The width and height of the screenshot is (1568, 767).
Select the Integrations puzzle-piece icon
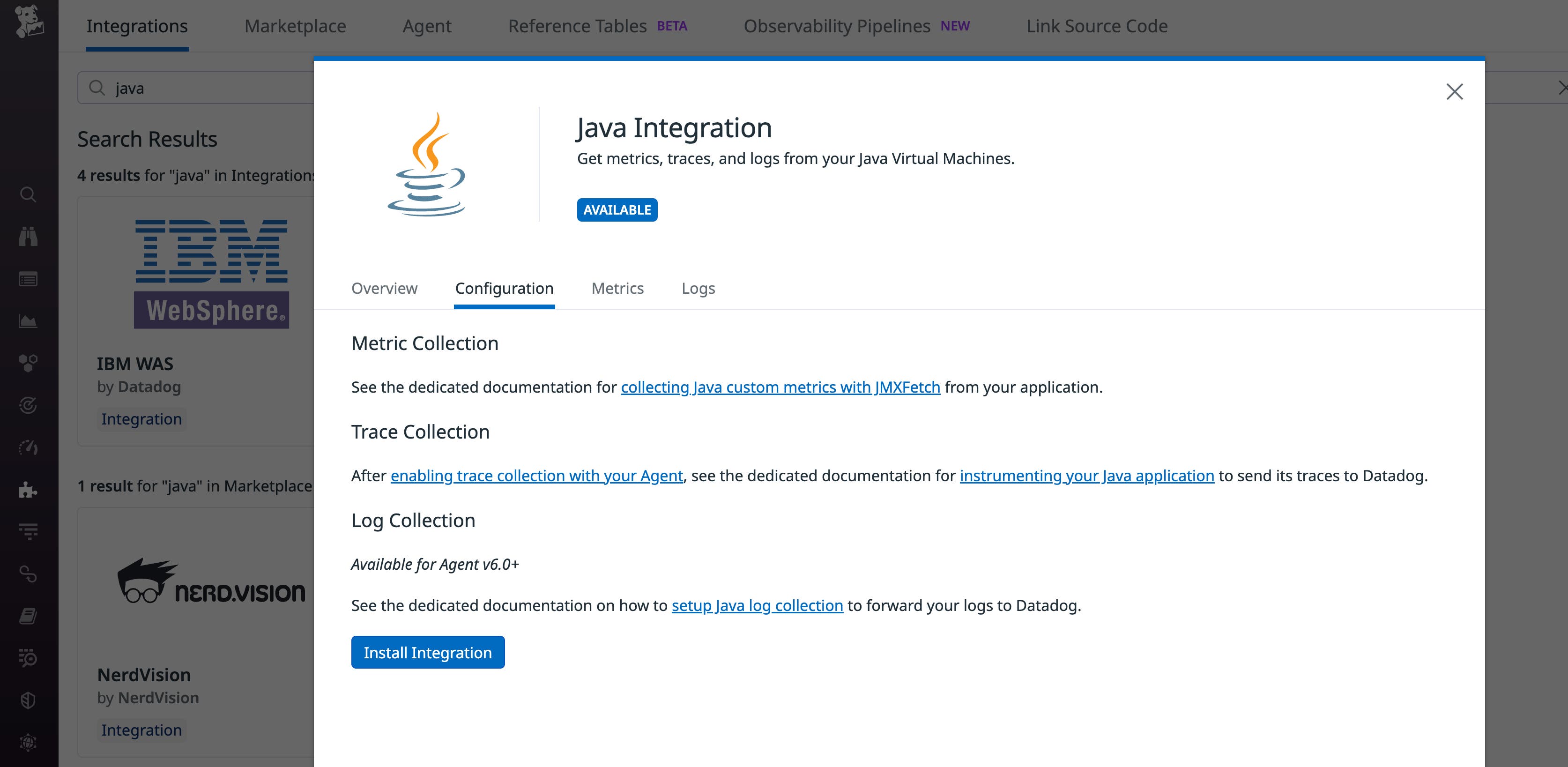pyautogui.click(x=29, y=490)
